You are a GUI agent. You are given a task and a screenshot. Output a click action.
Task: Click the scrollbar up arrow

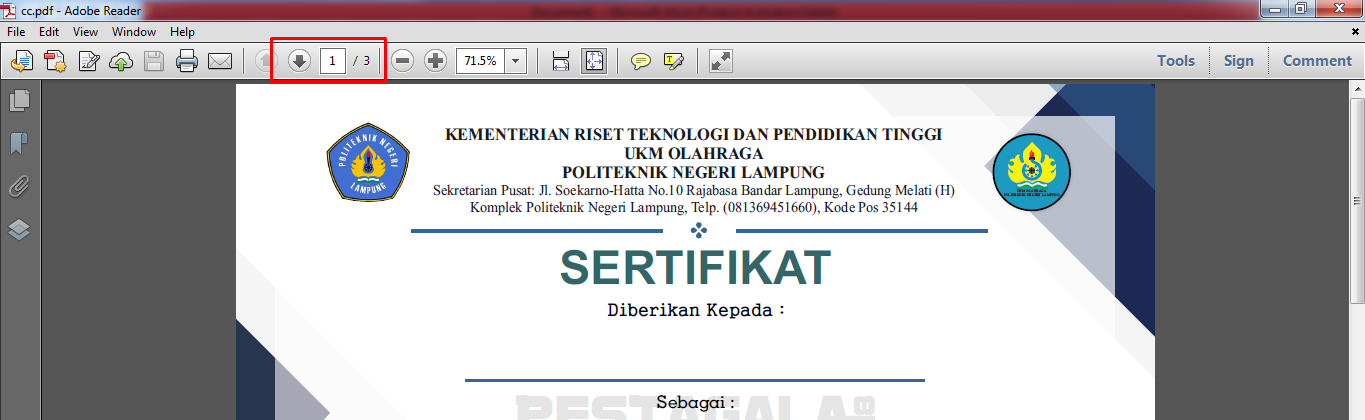(x=1357, y=91)
